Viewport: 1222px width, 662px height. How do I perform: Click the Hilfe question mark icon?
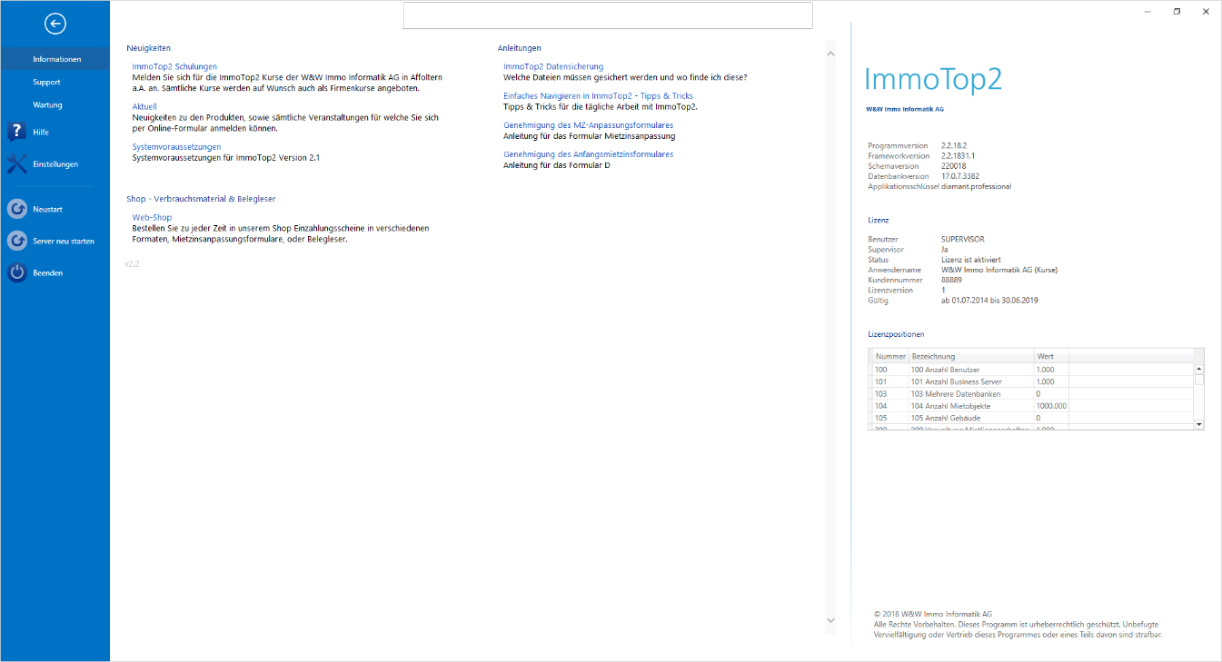(x=16, y=132)
